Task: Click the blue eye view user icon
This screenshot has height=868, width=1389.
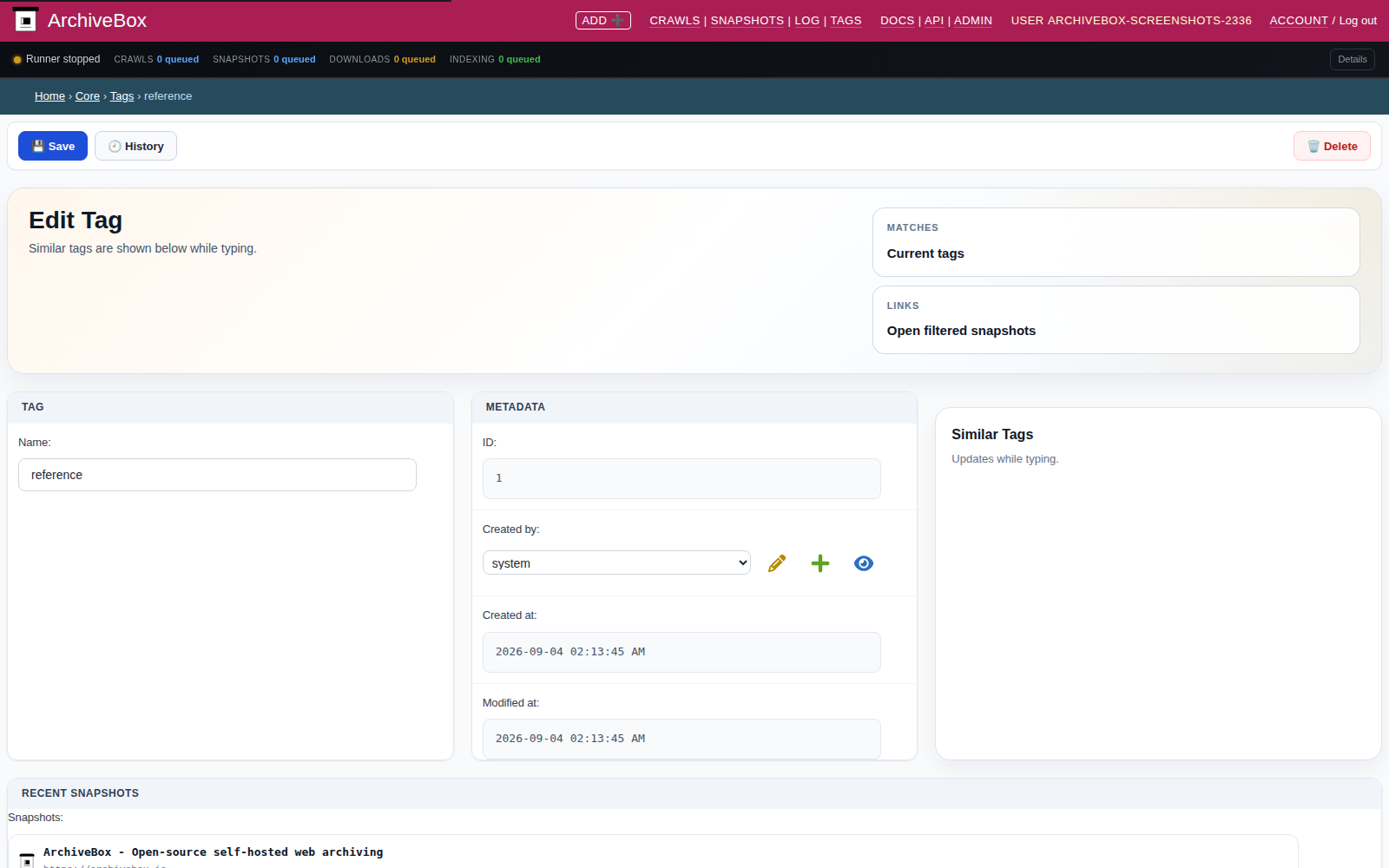Action: [x=864, y=563]
